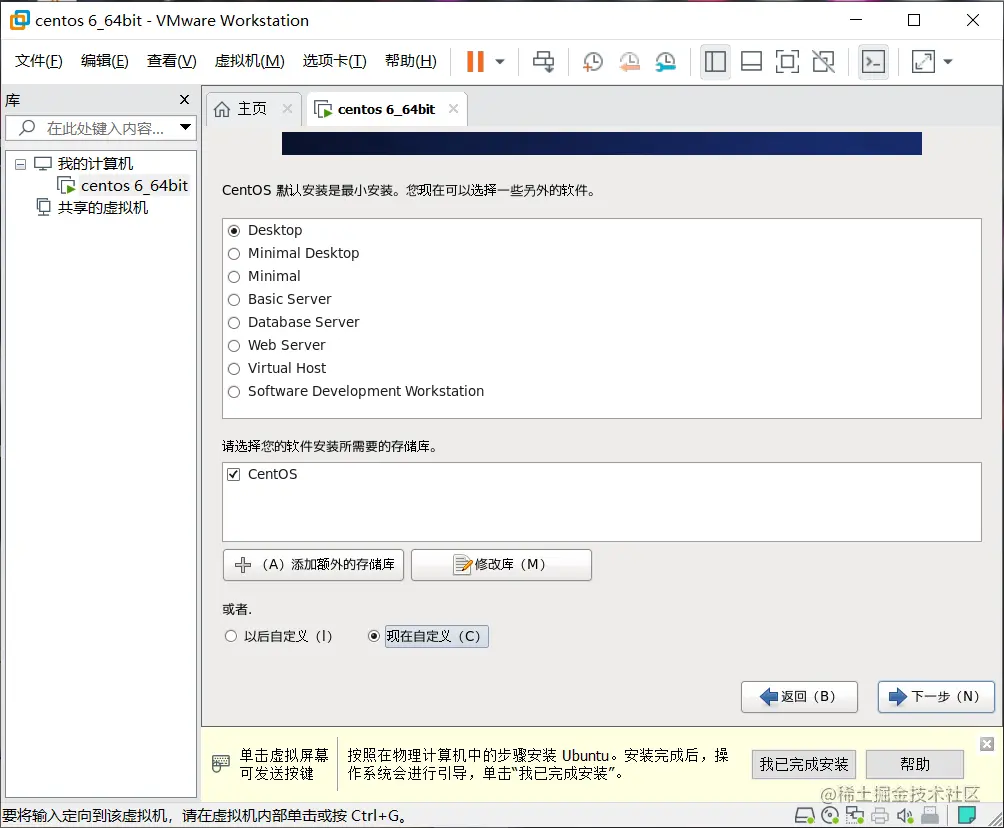
Task: Click the 修改库 (M) button
Action: (x=501, y=565)
